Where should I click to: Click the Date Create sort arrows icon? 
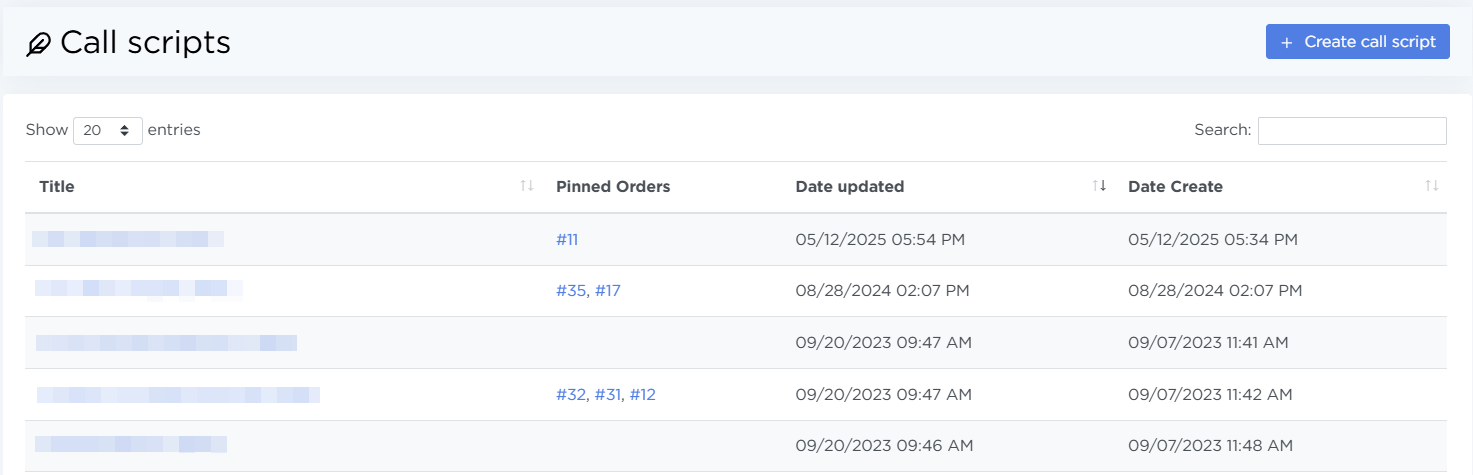[1432, 186]
